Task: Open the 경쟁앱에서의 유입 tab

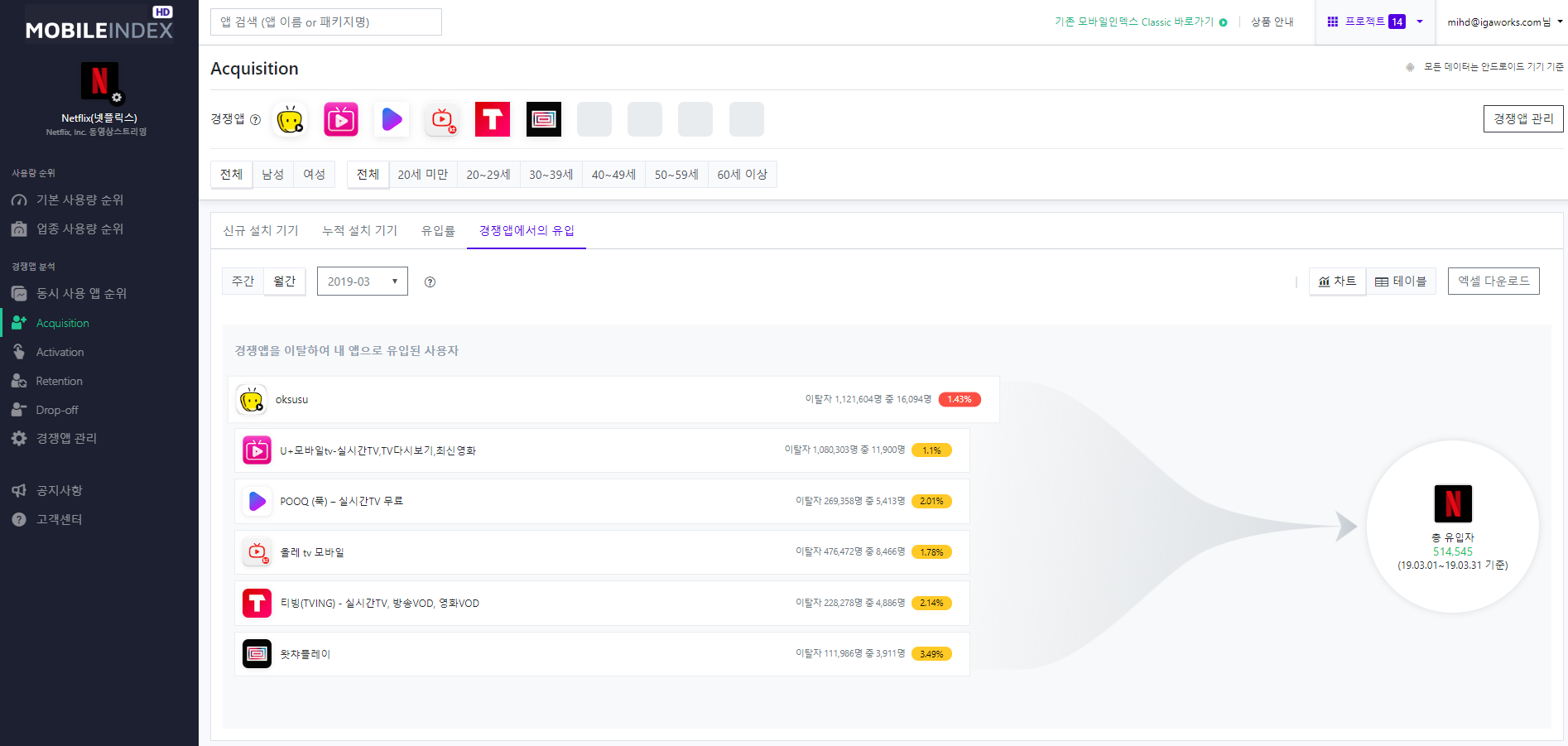Action: click(x=527, y=231)
